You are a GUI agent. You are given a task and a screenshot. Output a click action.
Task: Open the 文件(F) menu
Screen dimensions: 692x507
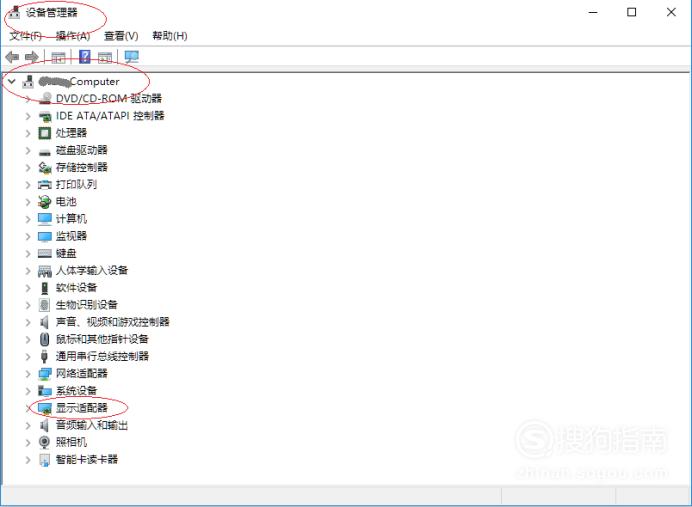(25, 36)
